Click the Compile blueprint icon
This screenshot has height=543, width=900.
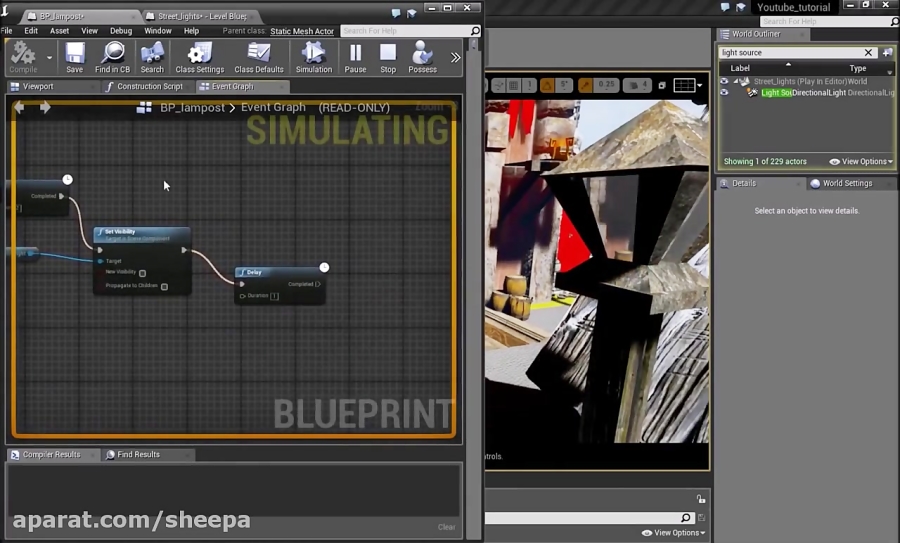[23, 57]
